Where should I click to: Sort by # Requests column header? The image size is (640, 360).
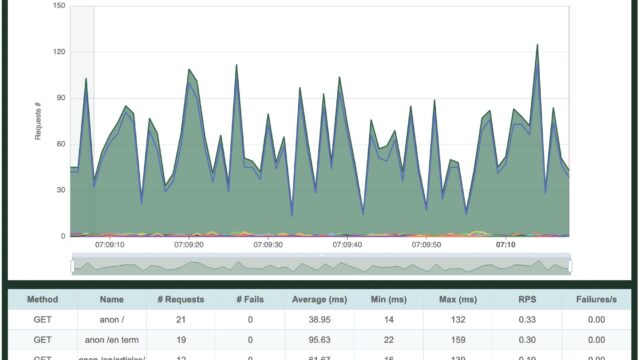pos(181,299)
